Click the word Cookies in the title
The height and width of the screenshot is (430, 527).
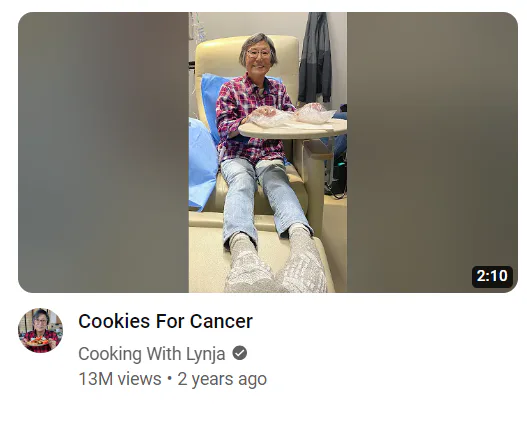pos(114,321)
